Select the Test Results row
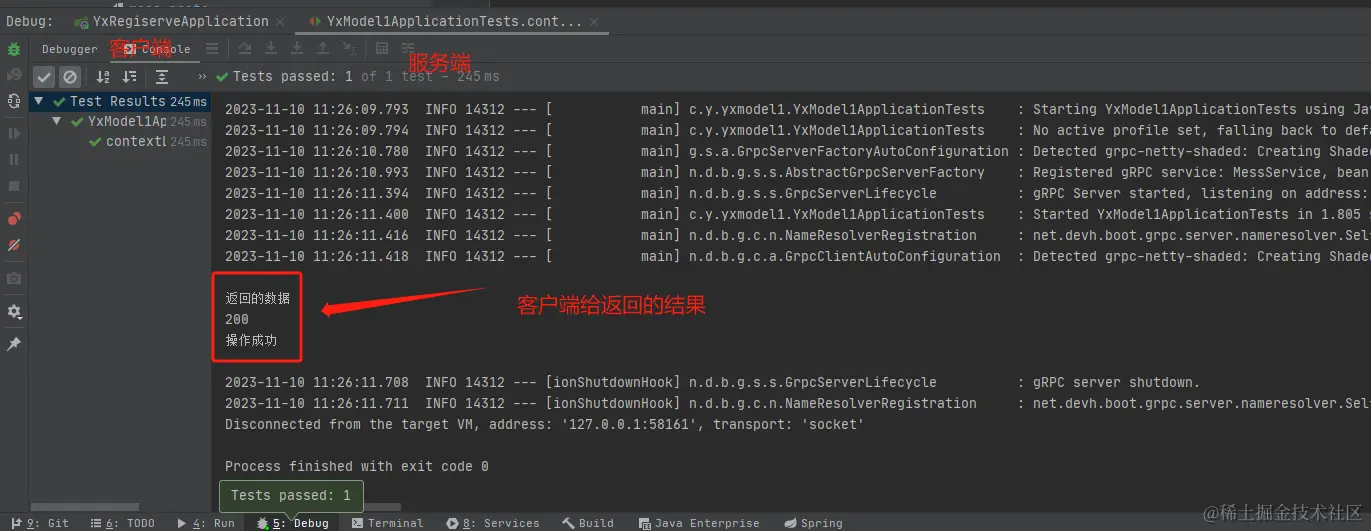 (120, 101)
